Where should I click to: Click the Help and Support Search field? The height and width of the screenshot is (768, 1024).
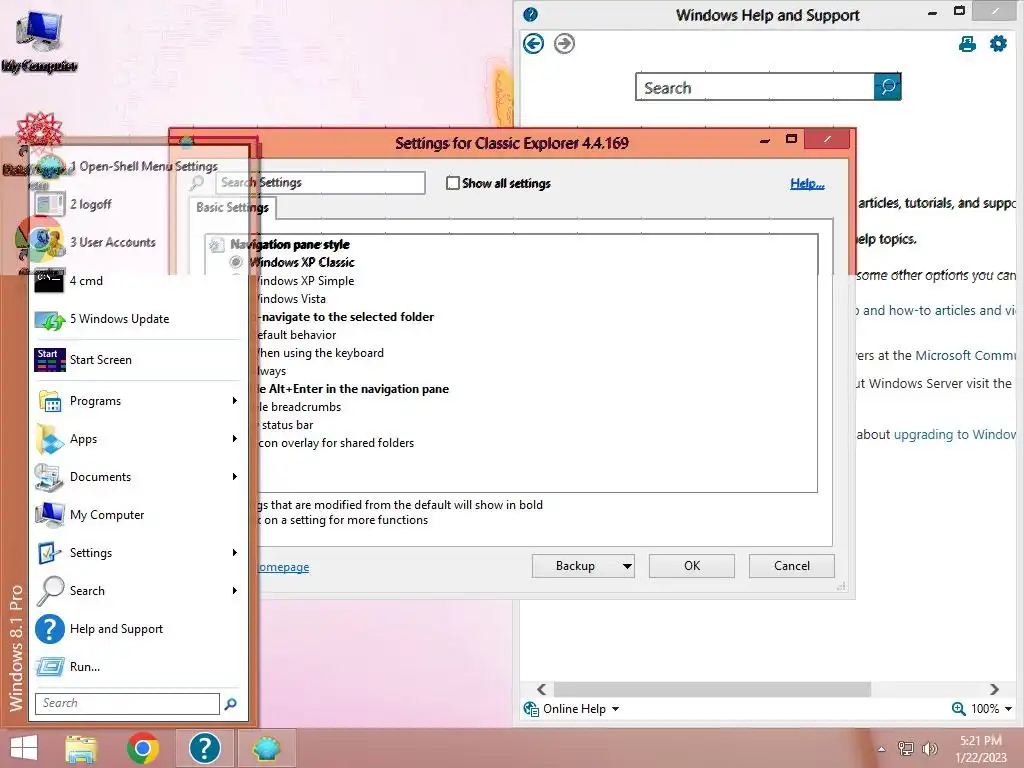[x=755, y=87]
